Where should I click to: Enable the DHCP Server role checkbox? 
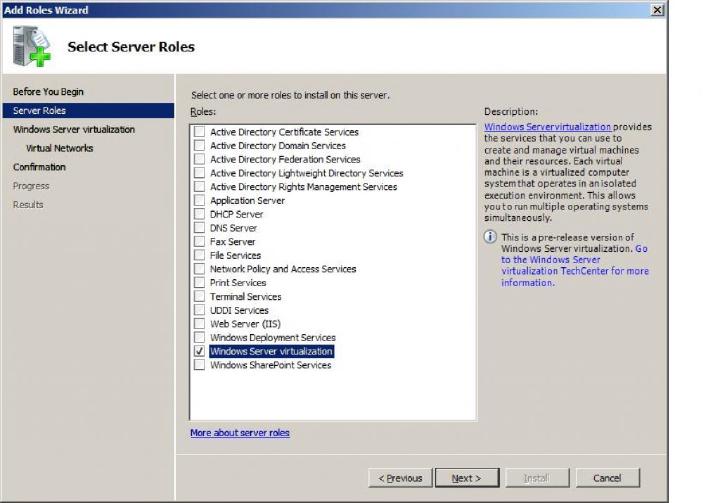point(199,214)
